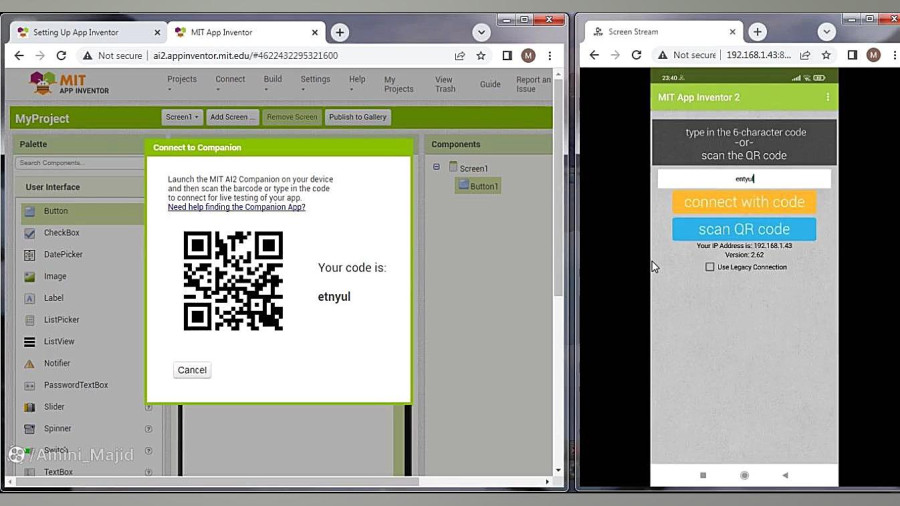
Task: Open My Projects
Action: click(x=398, y=84)
